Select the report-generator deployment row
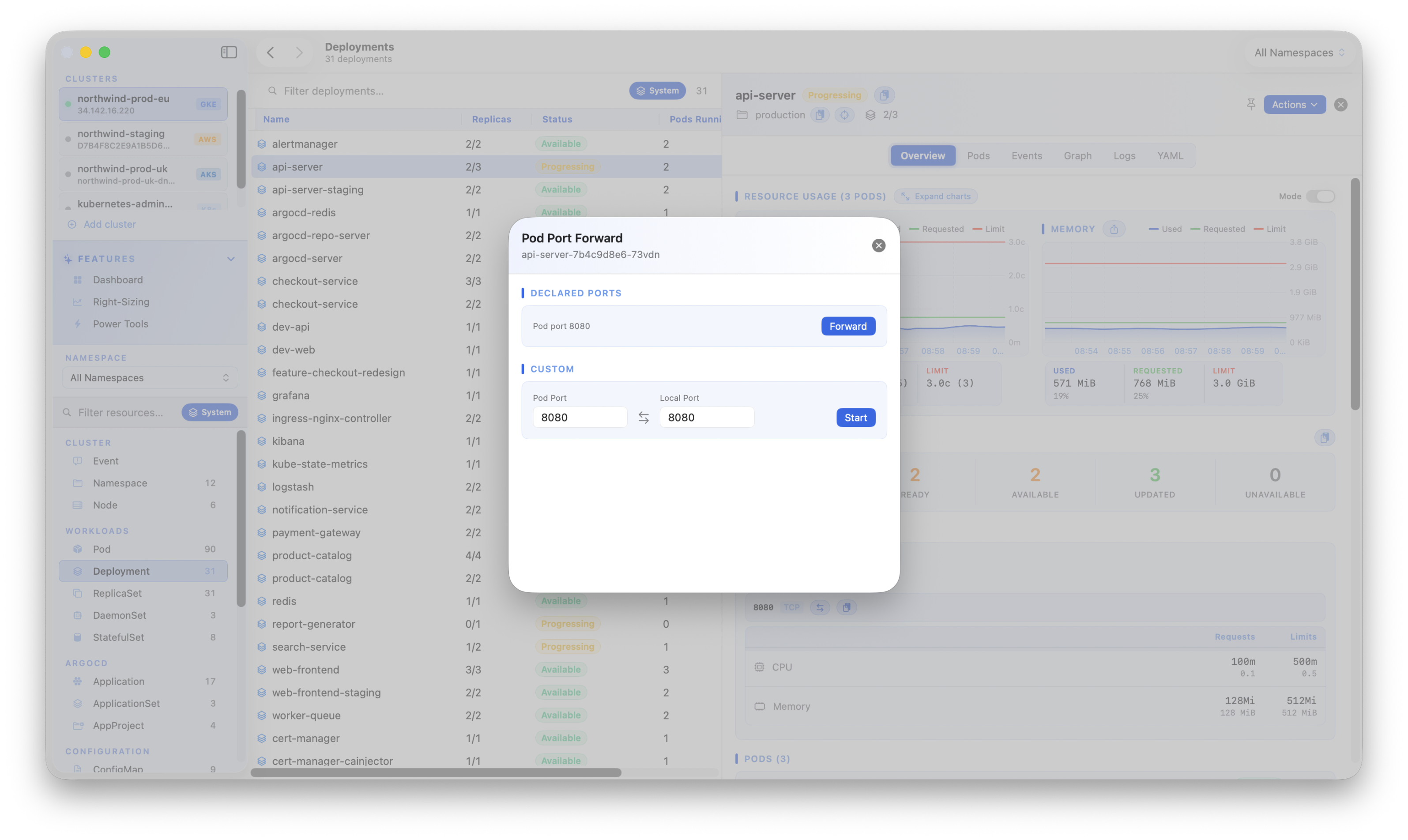 tap(486, 624)
